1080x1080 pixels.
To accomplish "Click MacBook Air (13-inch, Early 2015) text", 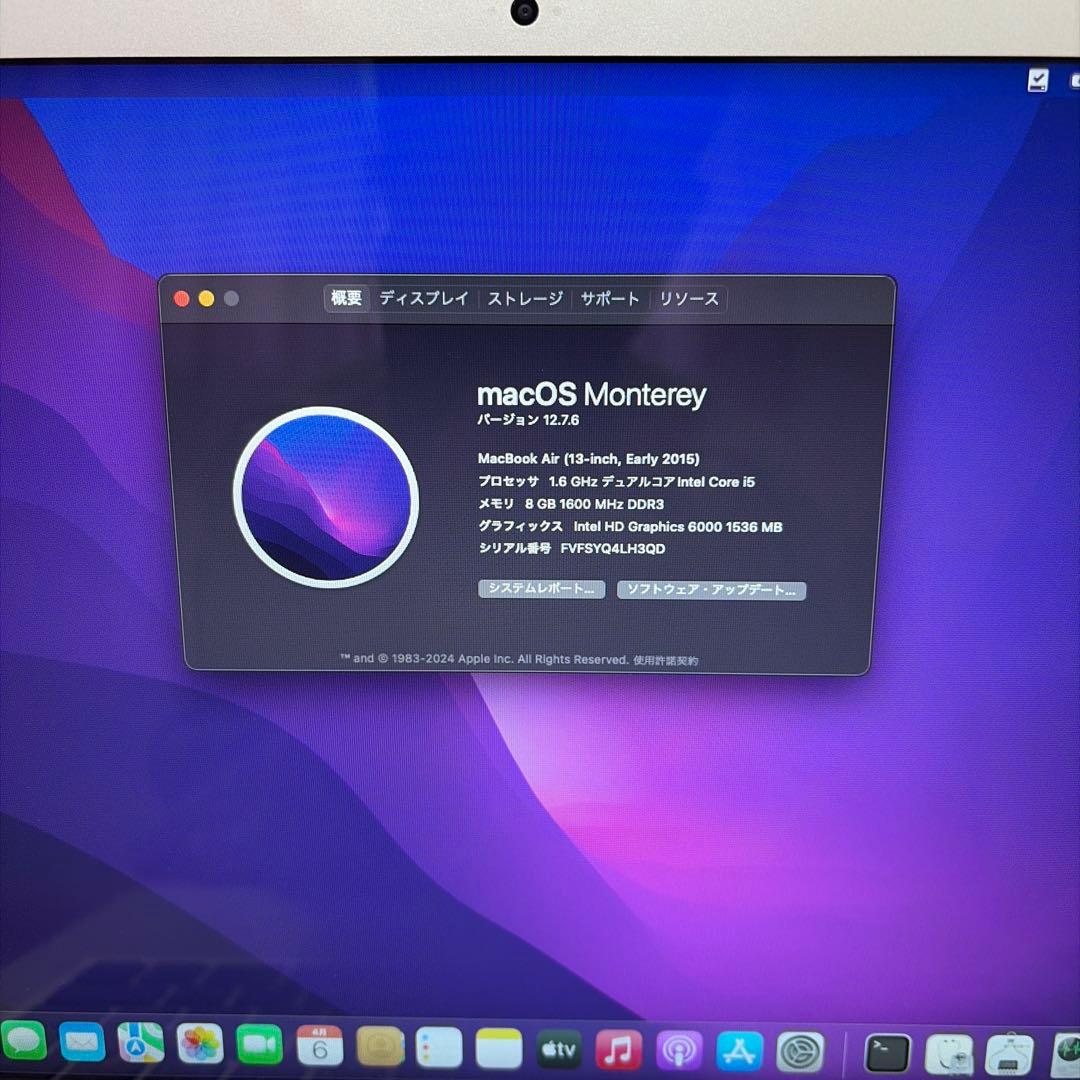I will pyautogui.click(x=588, y=459).
